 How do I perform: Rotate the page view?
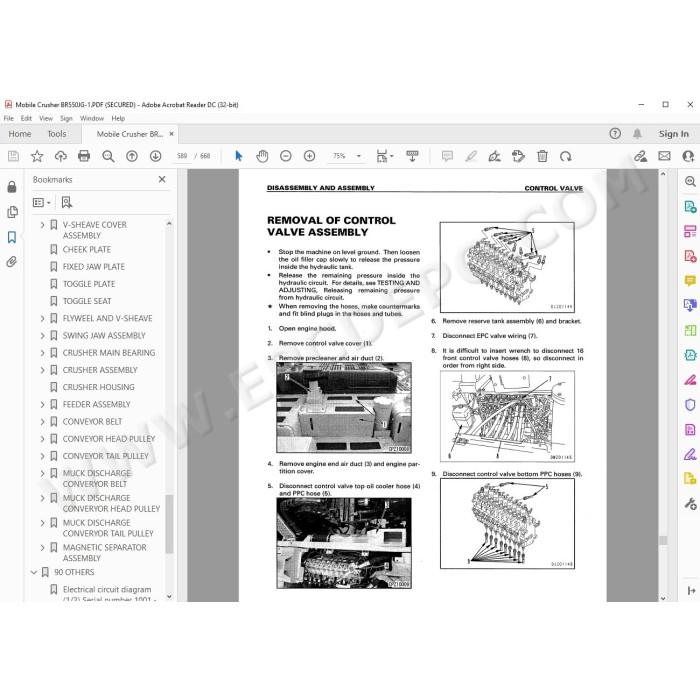[566, 156]
